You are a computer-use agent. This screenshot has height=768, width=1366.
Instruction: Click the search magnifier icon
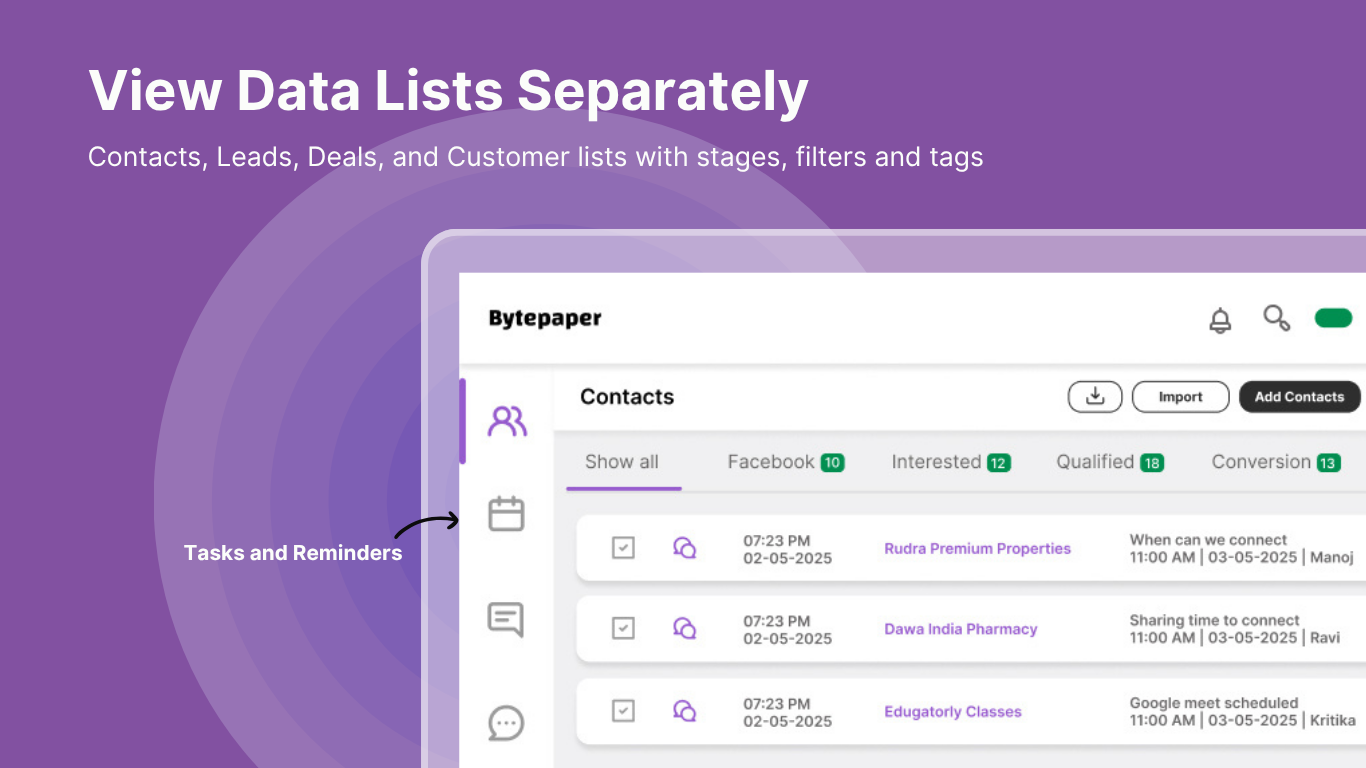1276,319
